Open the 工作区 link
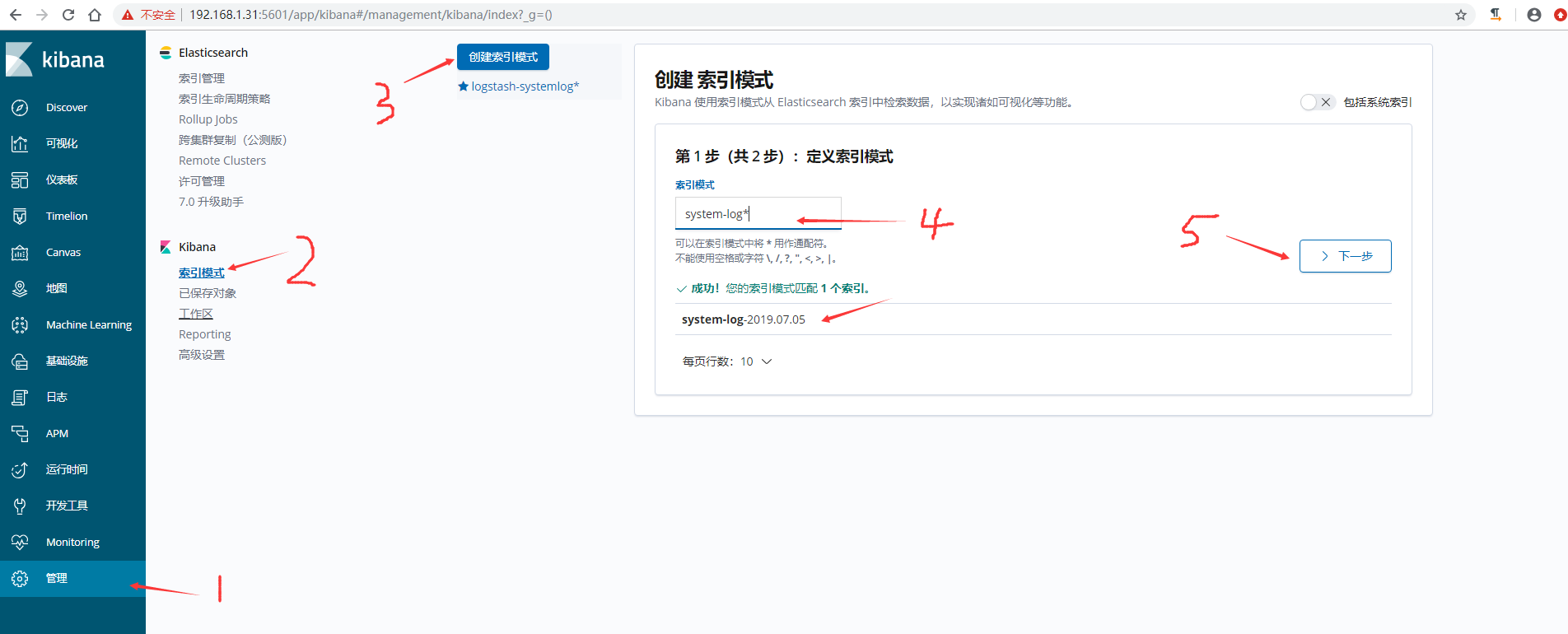Viewport: 1568px width, 634px height. (x=196, y=314)
